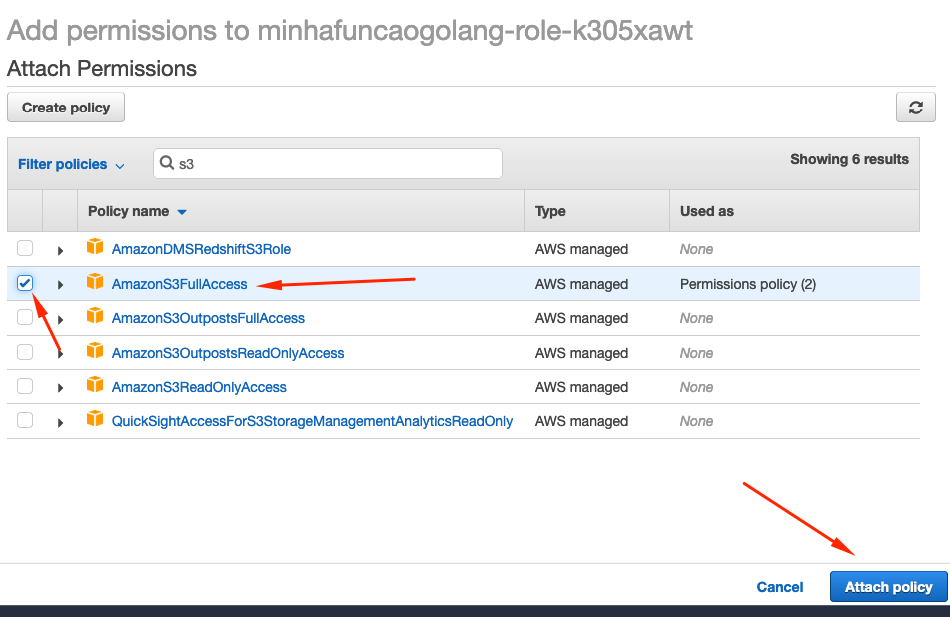Screen dimensions: 950x620
Task: Click the policy icon beside AmazonS3OutpostsReadOnlyAccess
Action: point(95,352)
